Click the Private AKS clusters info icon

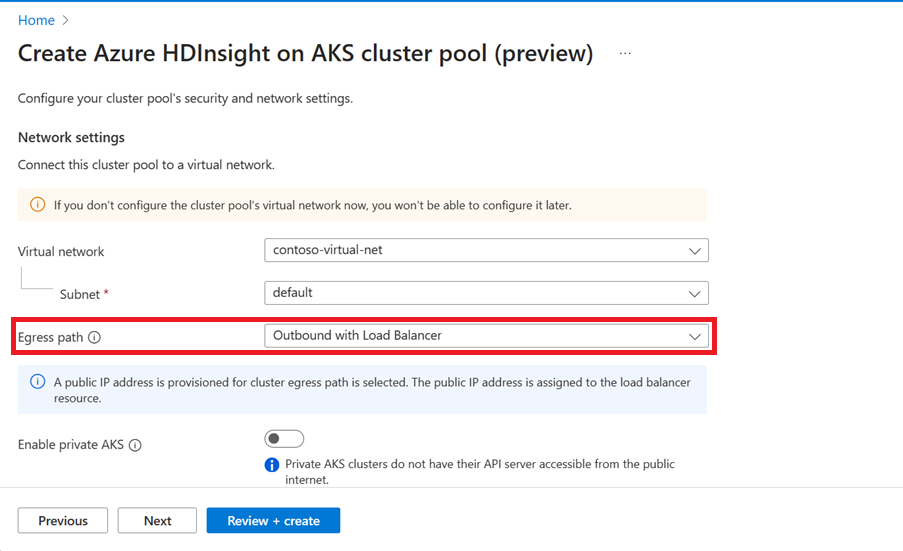point(271,465)
